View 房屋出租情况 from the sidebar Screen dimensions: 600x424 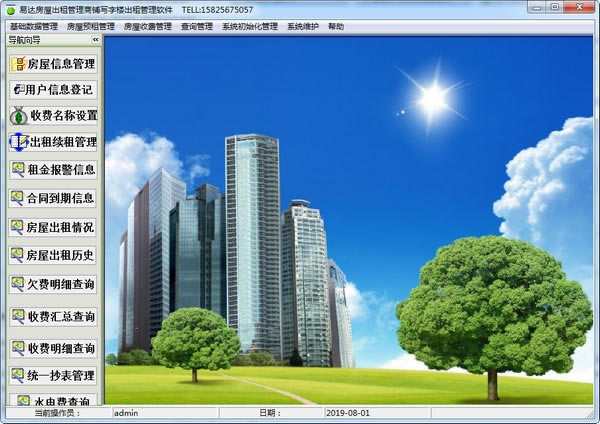(53, 227)
